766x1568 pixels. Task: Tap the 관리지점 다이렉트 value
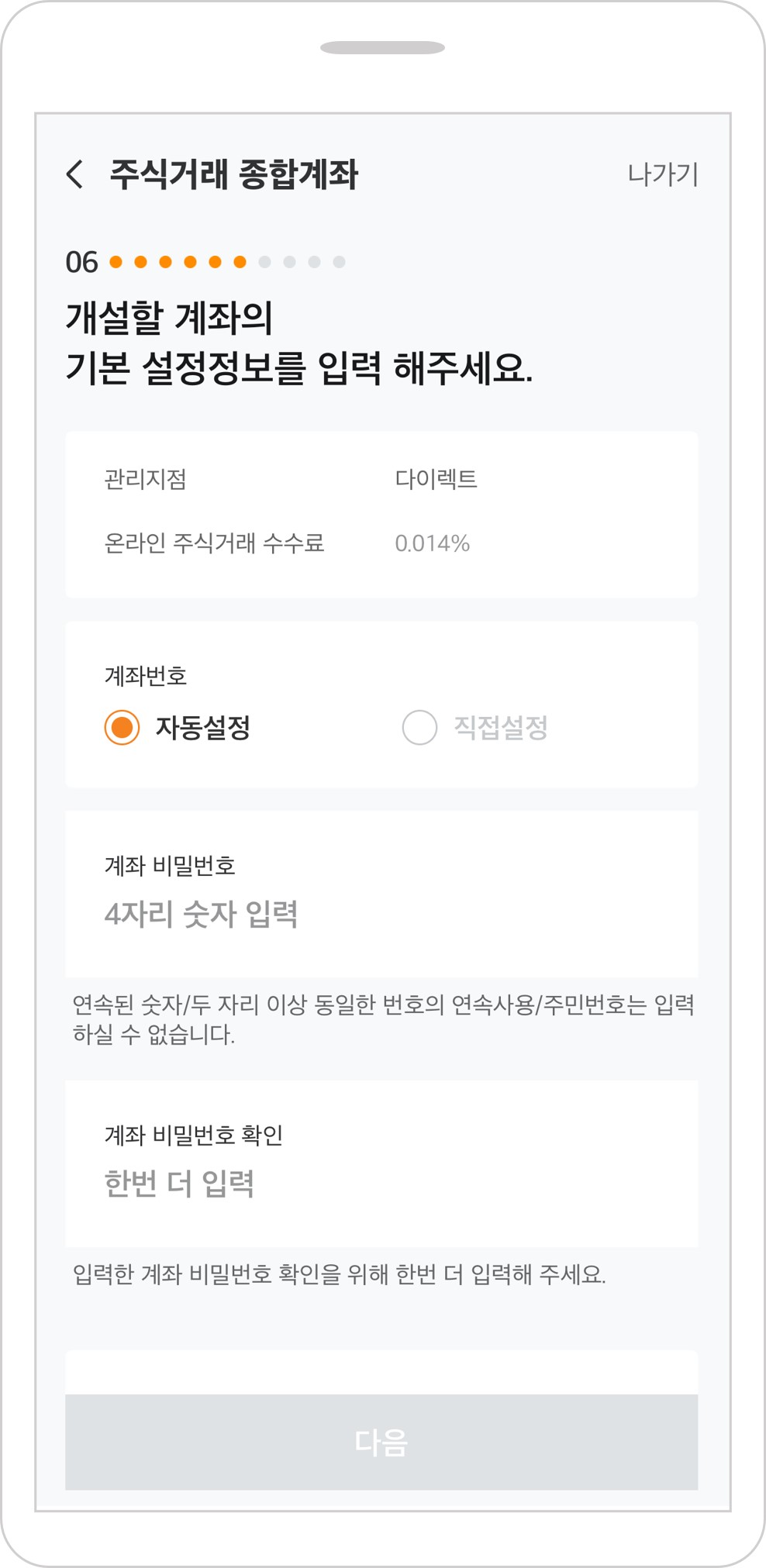click(436, 479)
